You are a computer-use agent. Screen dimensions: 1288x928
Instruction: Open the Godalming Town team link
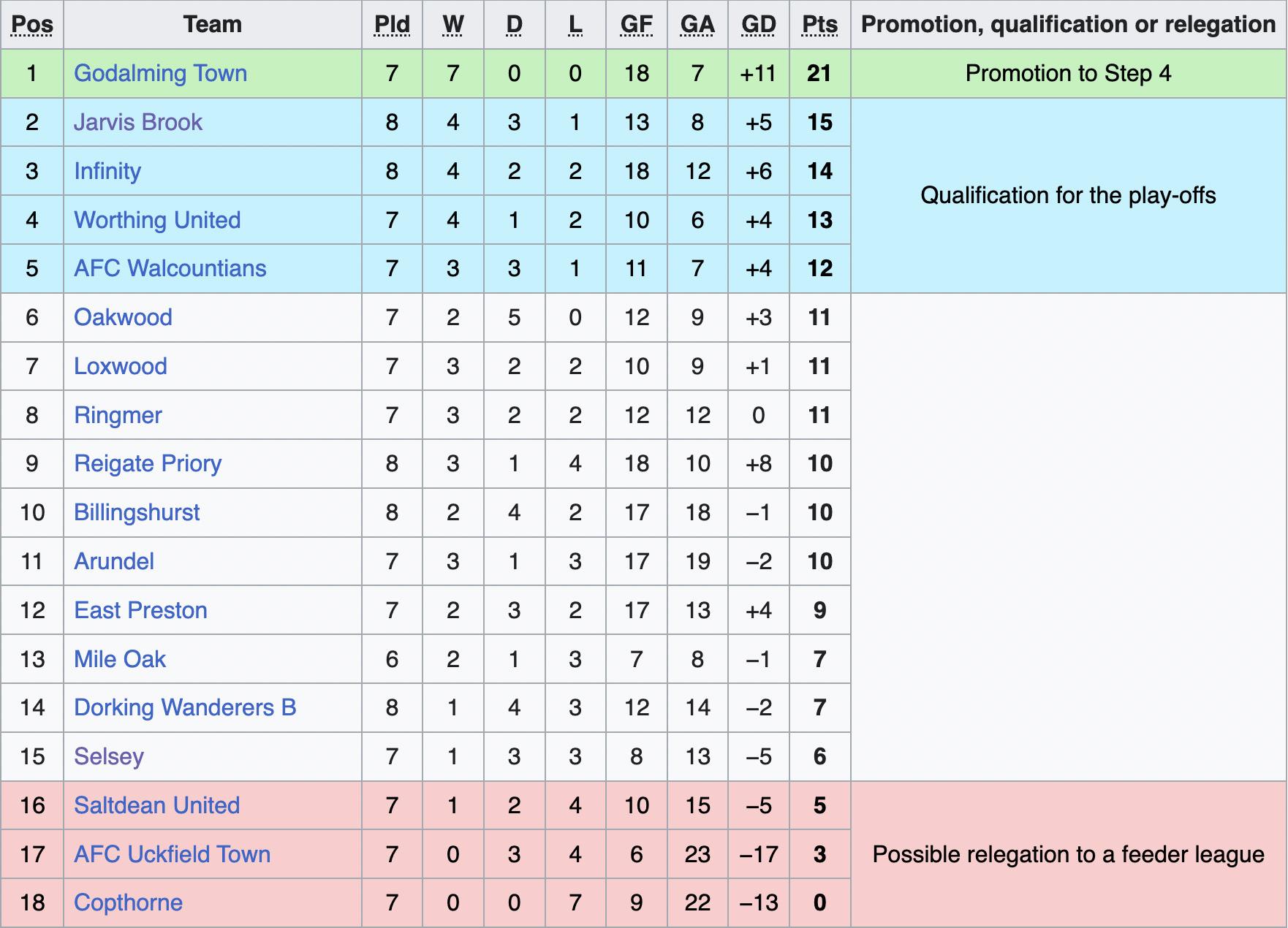click(x=160, y=73)
